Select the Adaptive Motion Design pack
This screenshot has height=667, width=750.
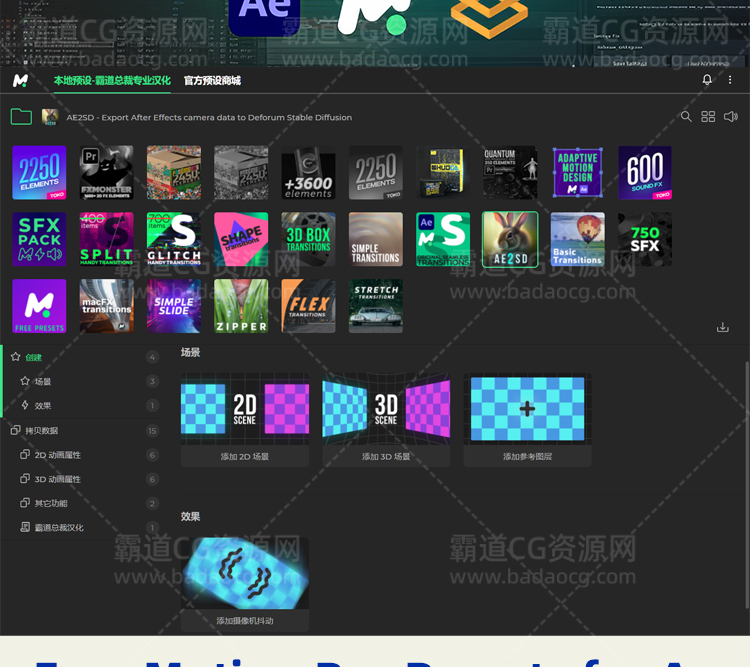tap(578, 173)
